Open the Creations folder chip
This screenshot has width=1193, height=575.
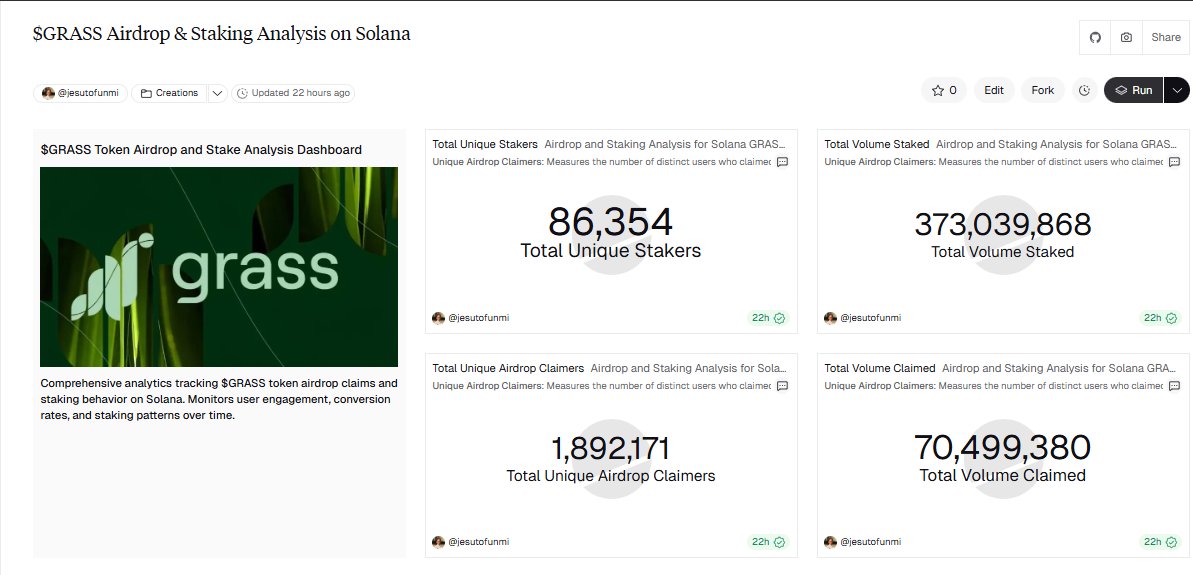(x=169, y=93)
